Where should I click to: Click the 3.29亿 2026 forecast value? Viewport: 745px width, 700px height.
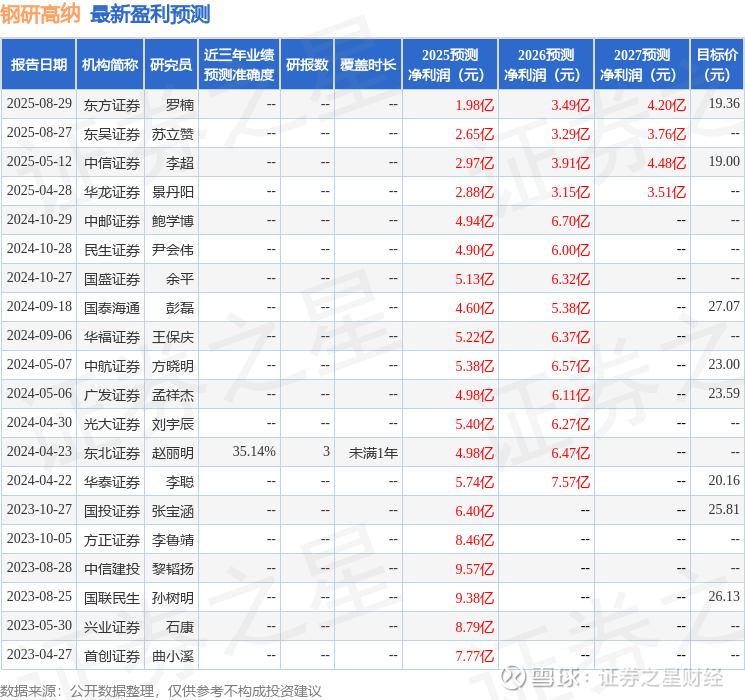point(571,134)
